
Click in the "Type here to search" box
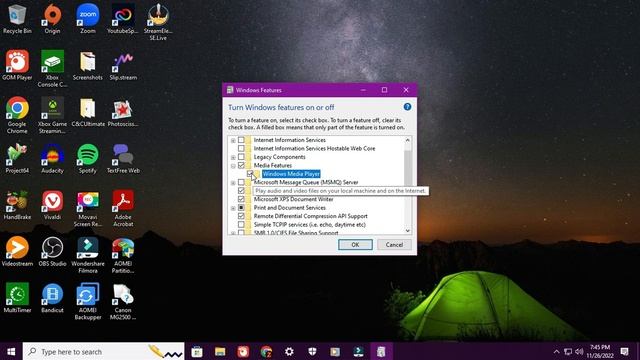point(104,351)
